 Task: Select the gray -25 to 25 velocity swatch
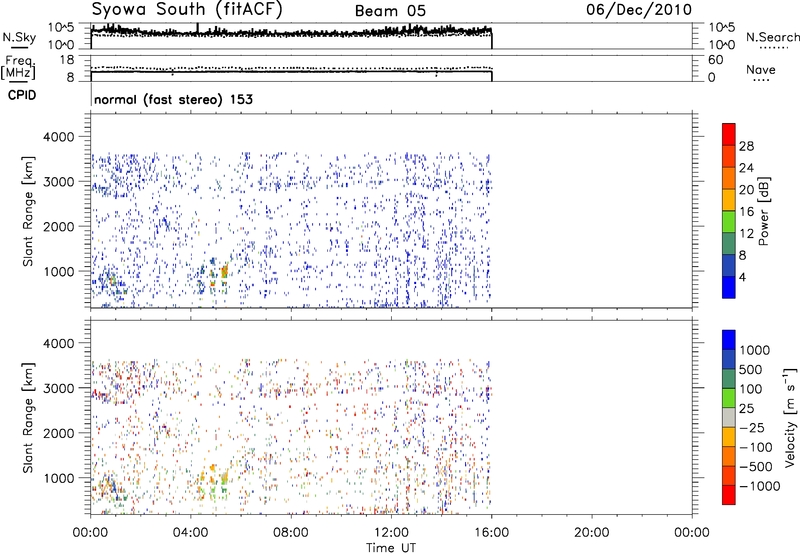(729, 417)
